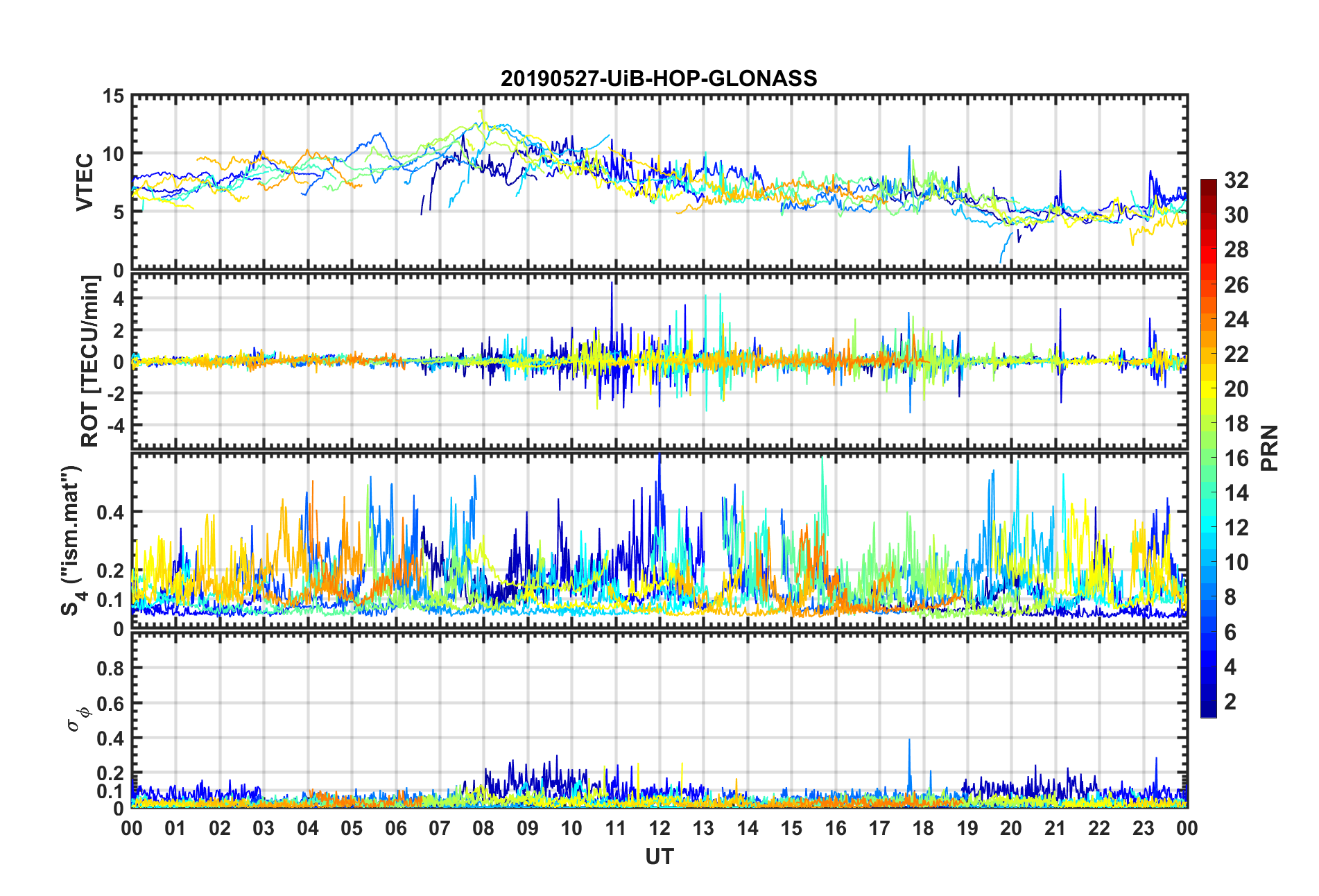Click the colorbar tick label 12
Viewport: 1319px width, 896px height.
pos(1236,528)
